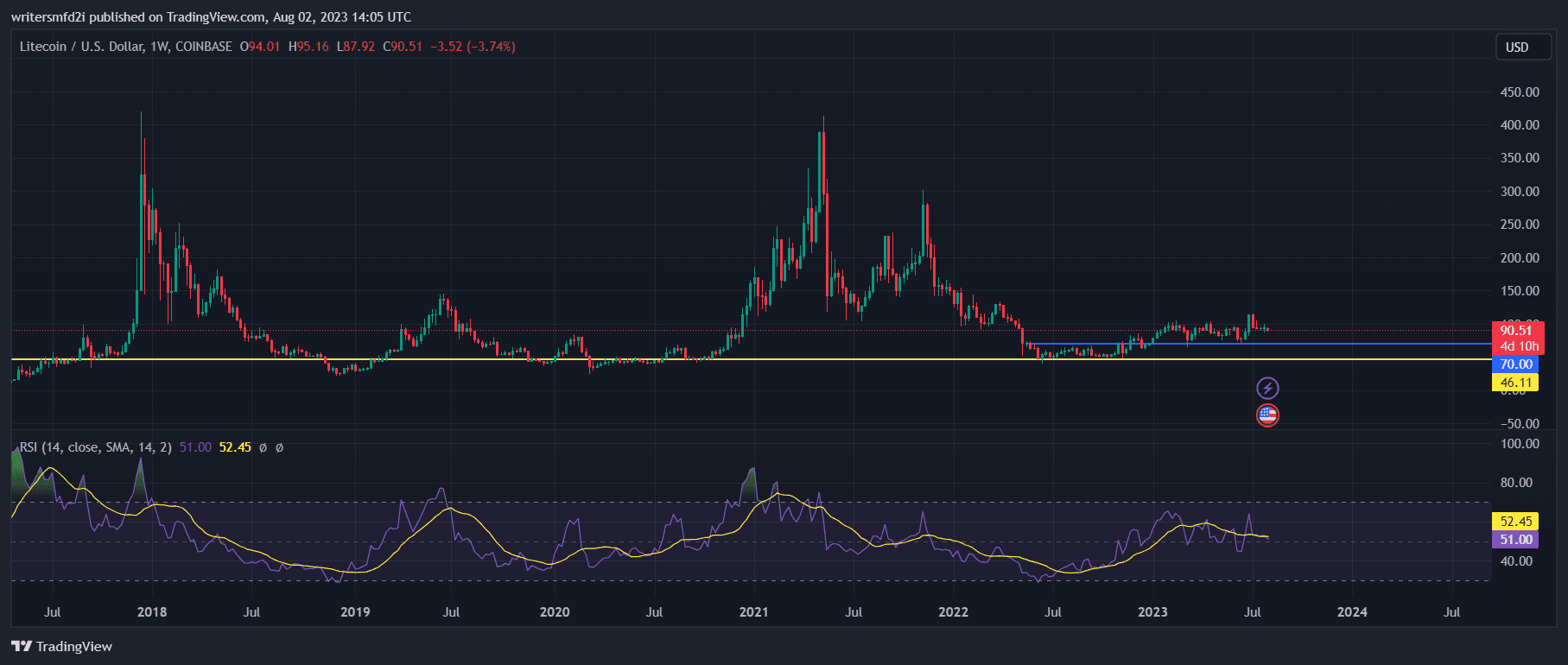Select the blue horizontal line on chart
The image size is (1568, 665).
click(x=1339, y=344)
